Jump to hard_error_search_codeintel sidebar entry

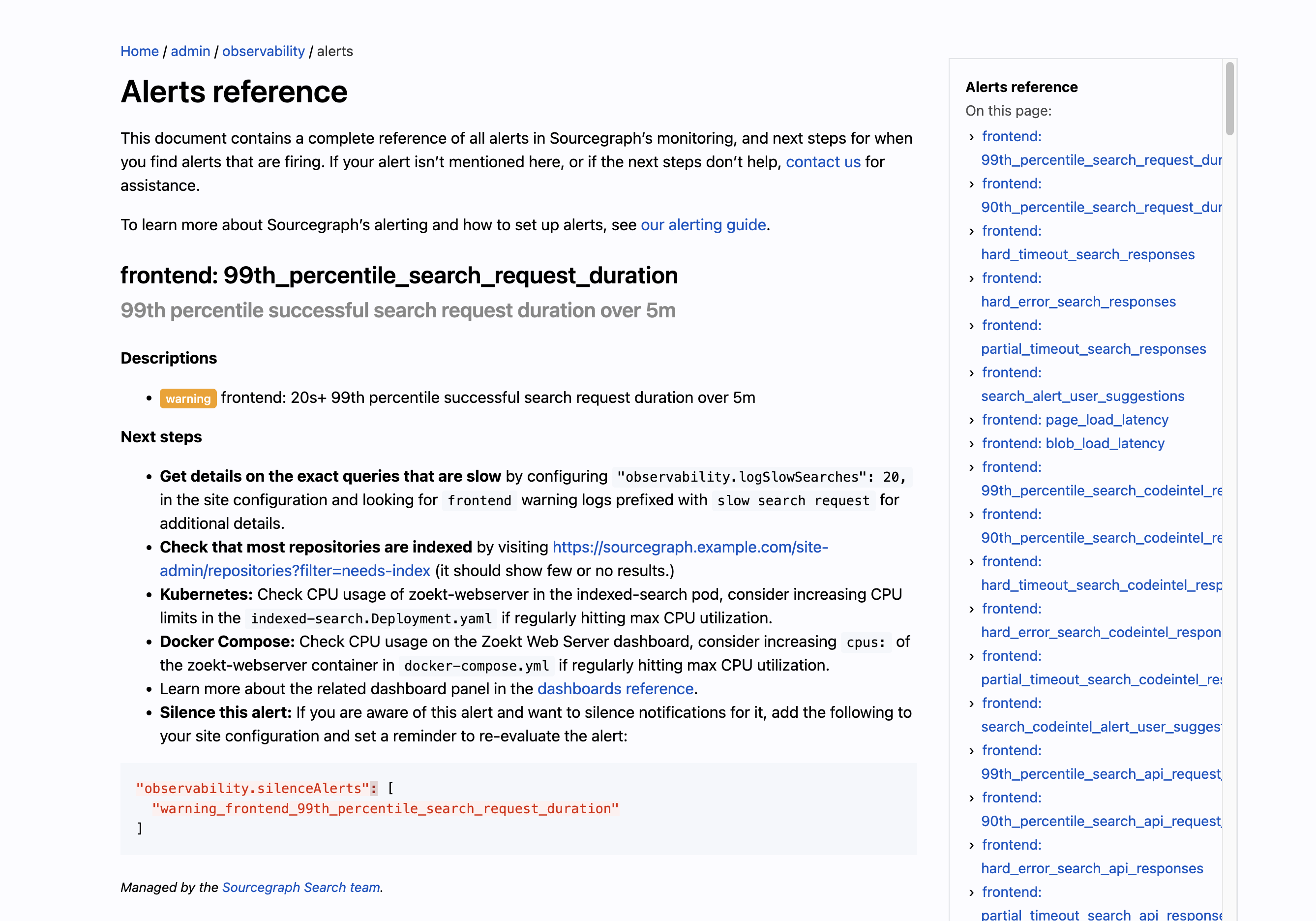1101,620
